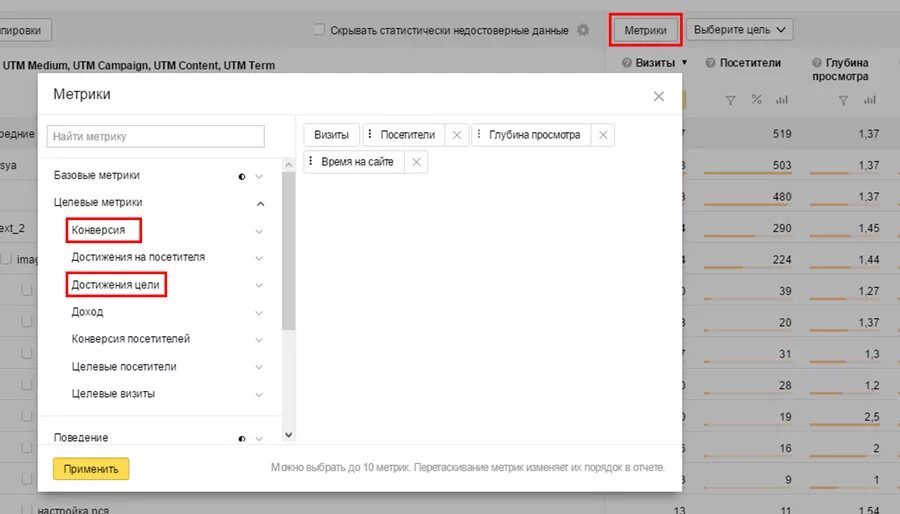Expand the Целевые посетители row

tap(259, 367)
